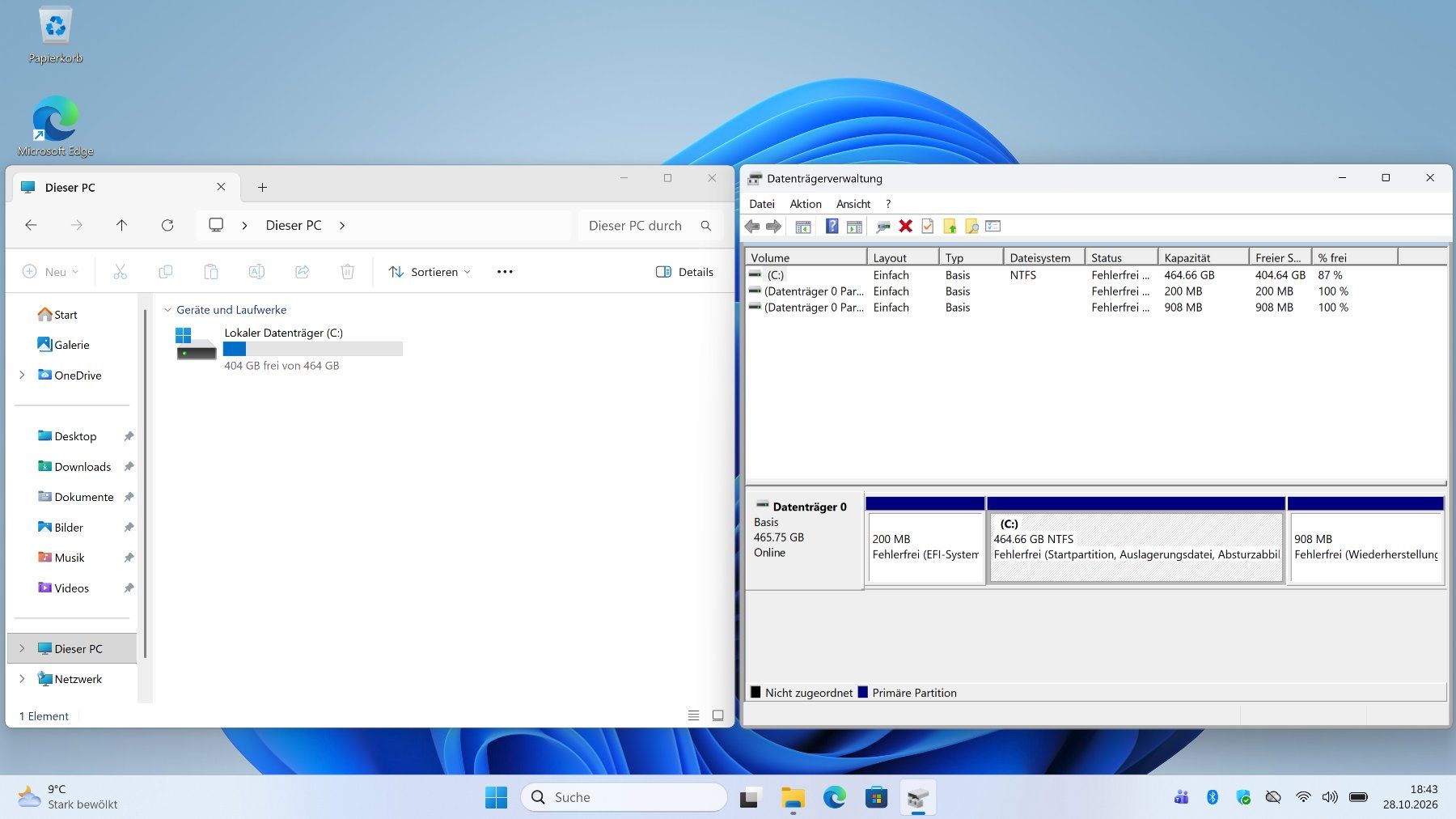Screen dimensions: 1456x819
Task: Expand the Netzwerk tree node
Action: [x=22, y=679]
